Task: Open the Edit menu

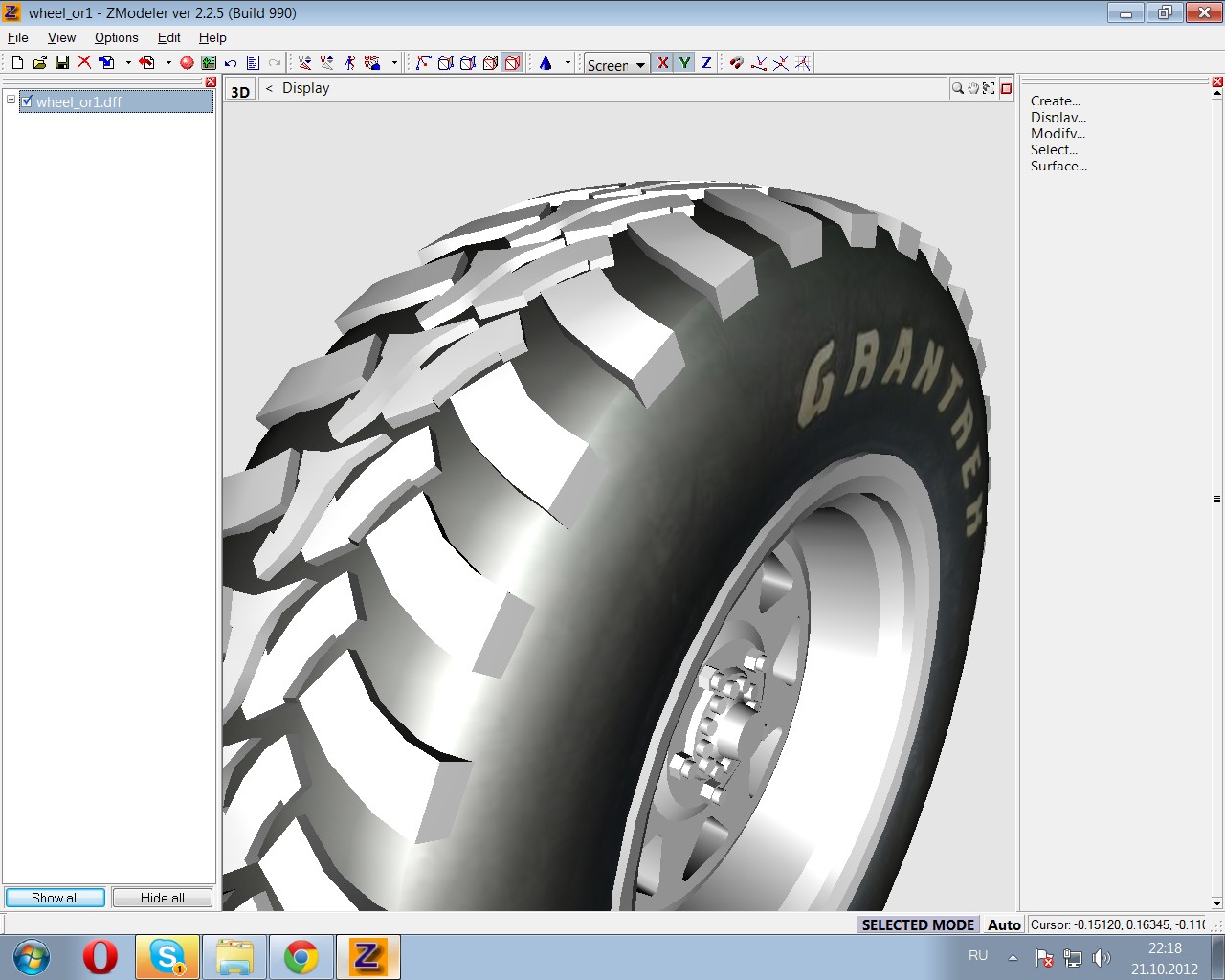Action: pos(169,37)
